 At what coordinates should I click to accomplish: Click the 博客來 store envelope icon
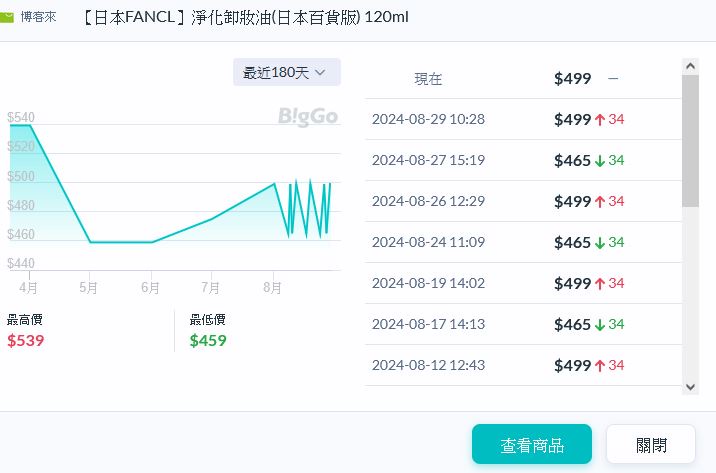[x=7, y=18]
